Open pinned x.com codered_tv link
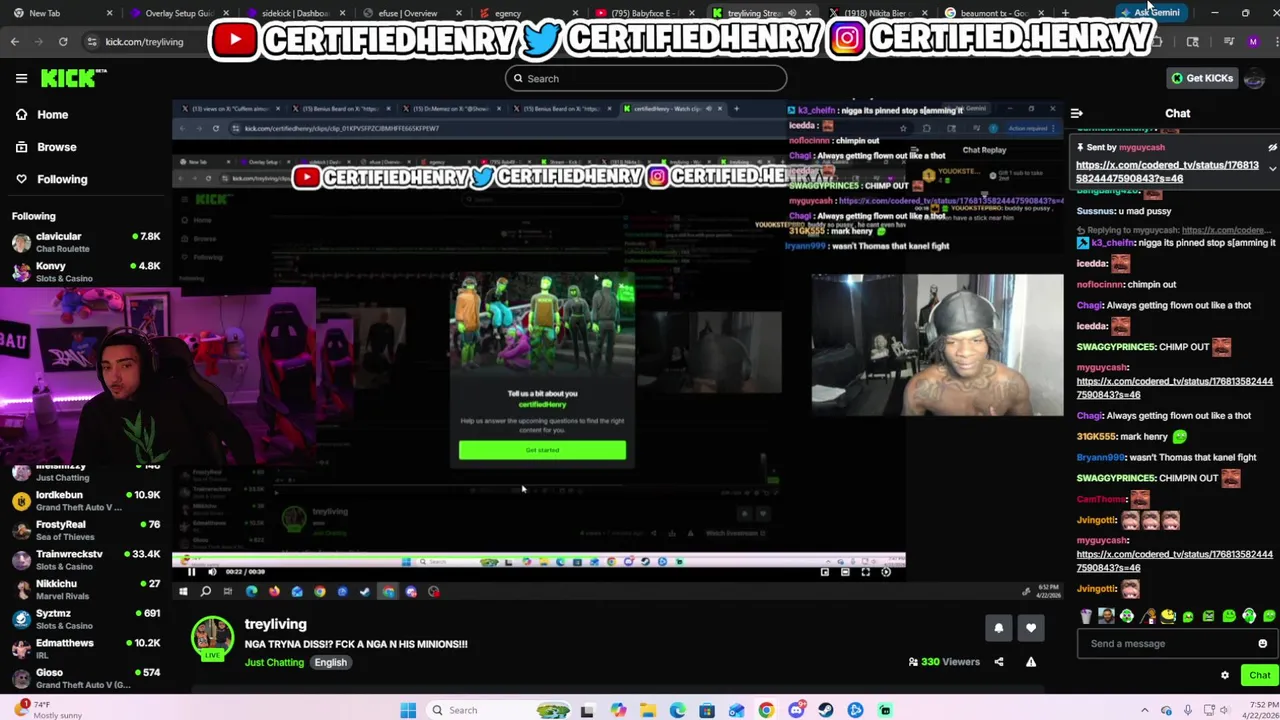 1167,172
